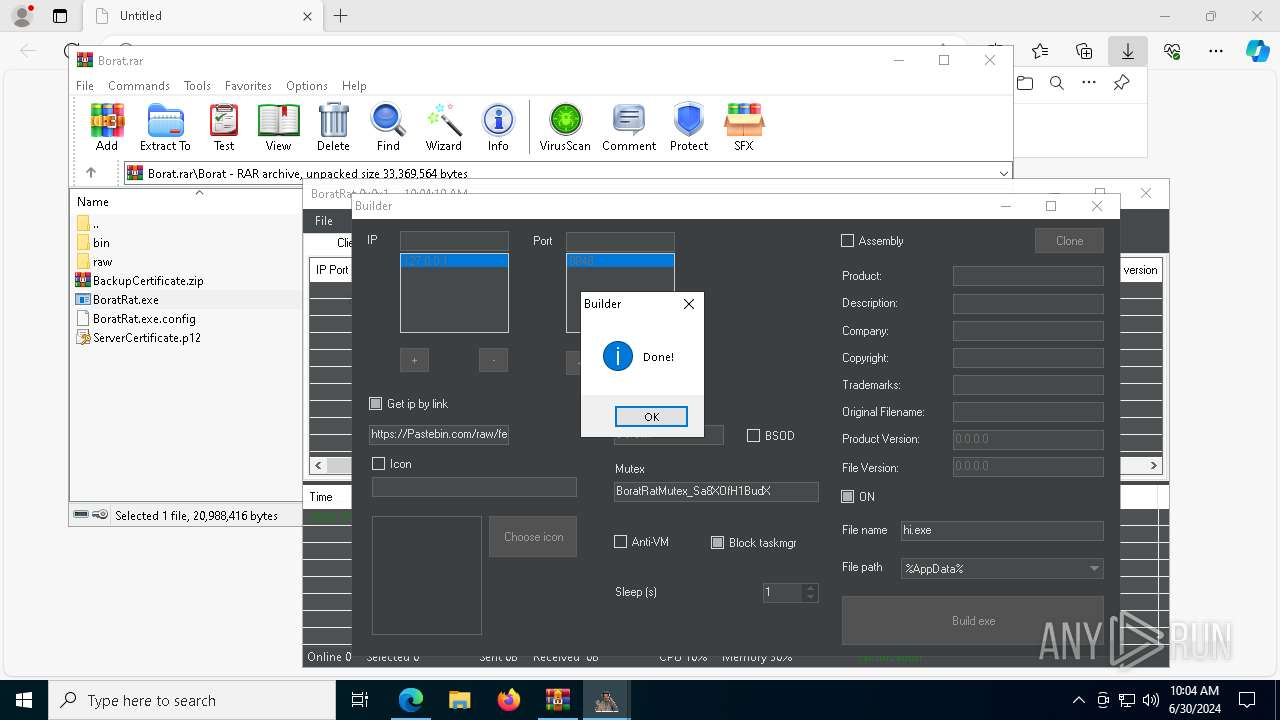The width and height of the screenshot is (1280, 720).
Task: Click the Clone button
Action: pos(1069,240)
